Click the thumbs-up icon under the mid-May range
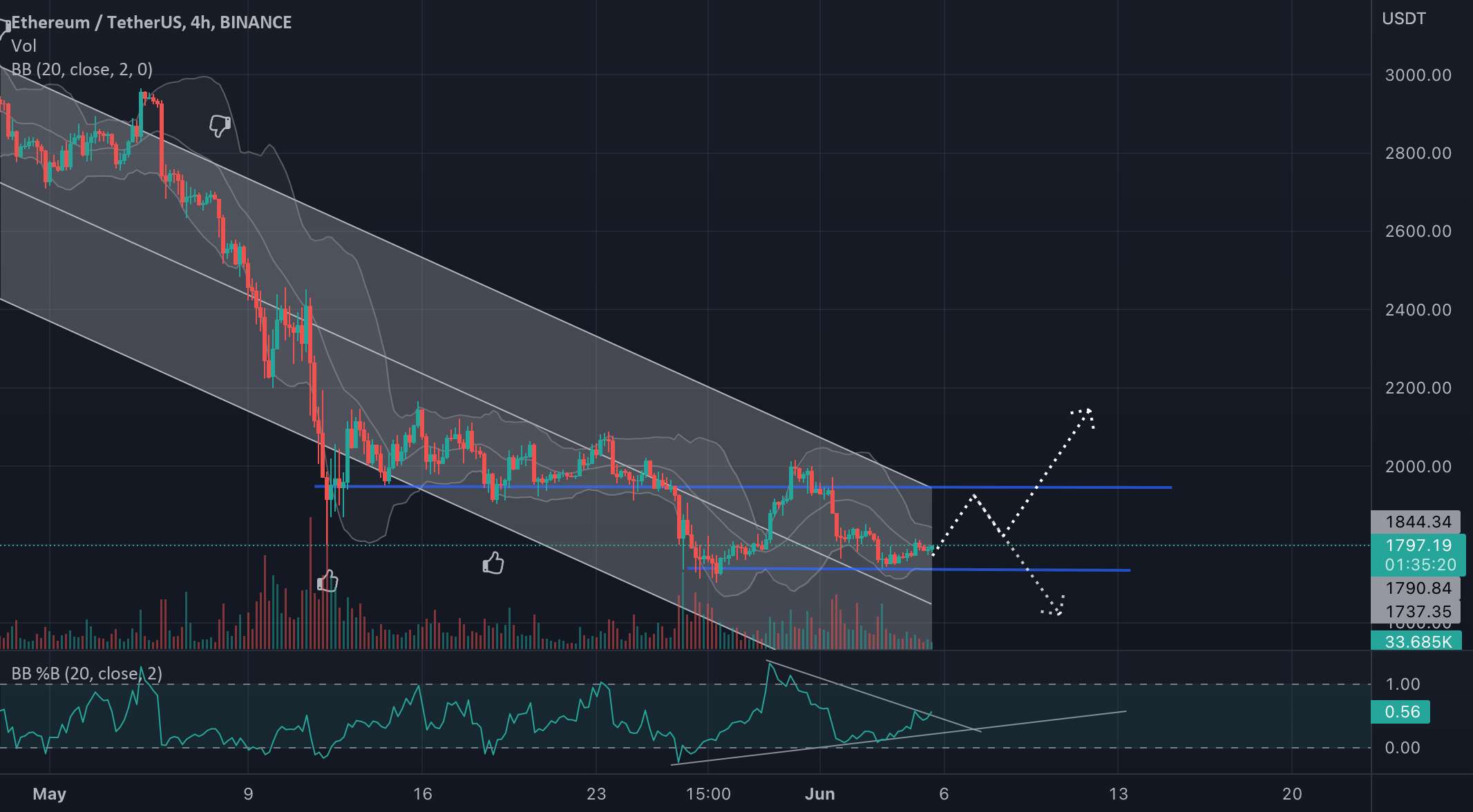1473x812 pixels. point(493,563)
